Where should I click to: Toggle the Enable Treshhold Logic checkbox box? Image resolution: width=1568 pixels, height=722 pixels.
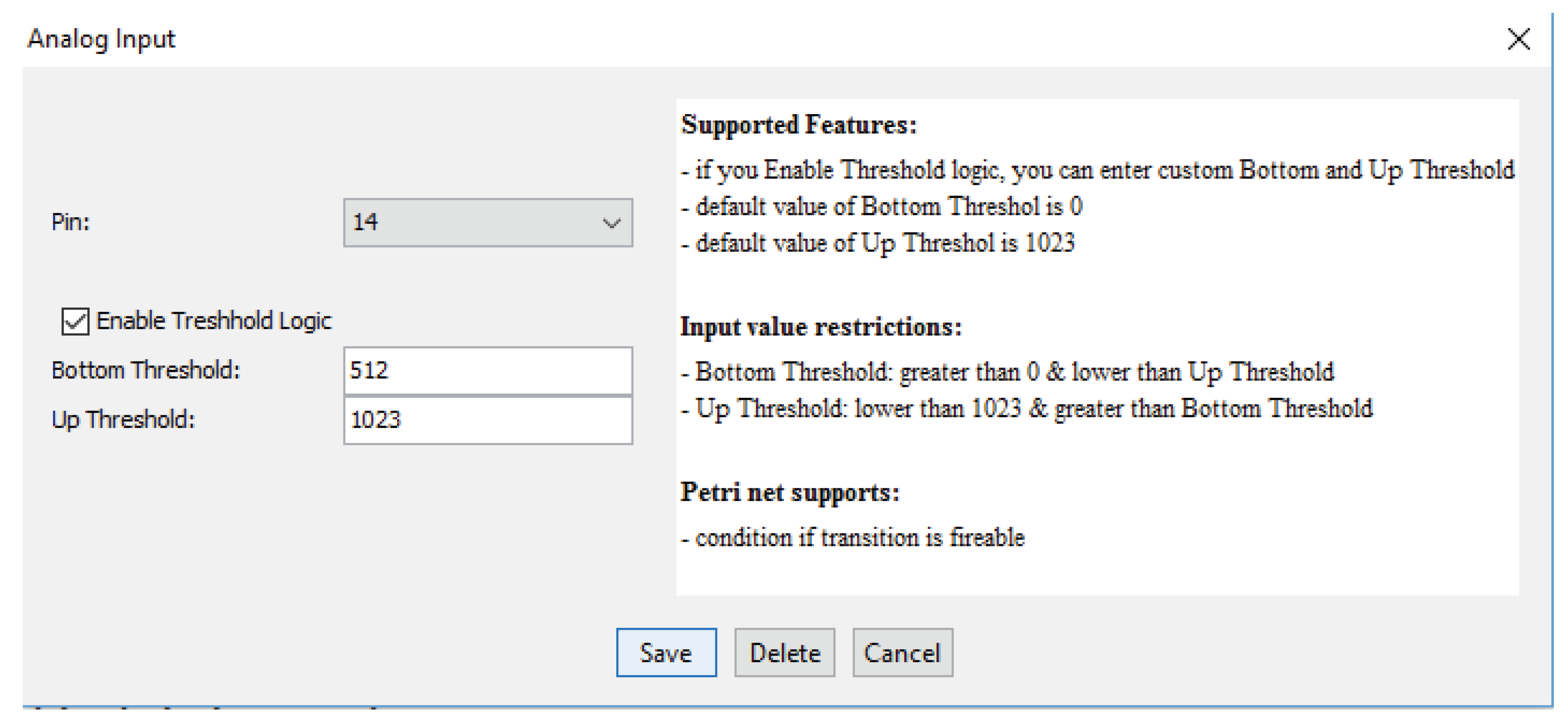pos(76,321)
